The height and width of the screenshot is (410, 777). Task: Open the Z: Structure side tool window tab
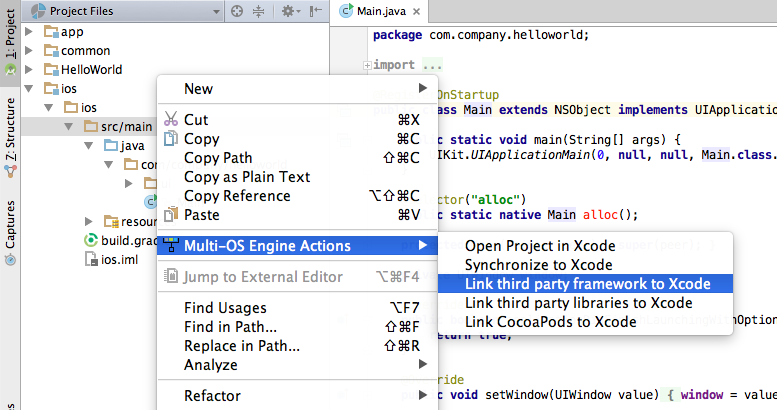(10, 138)
